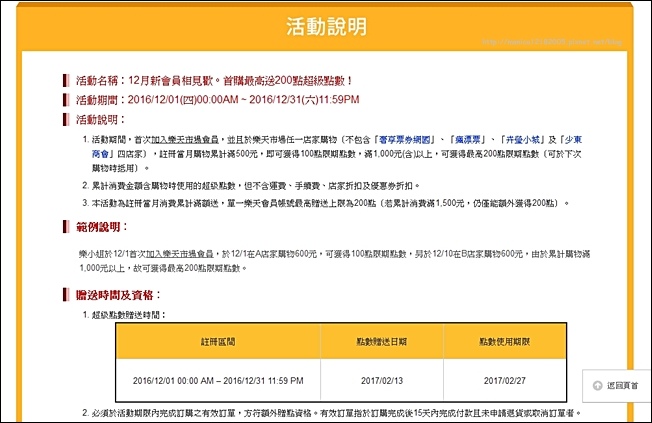Open the 瘋漂票 store link
The image size is (652, 423).
coord(467,140)
